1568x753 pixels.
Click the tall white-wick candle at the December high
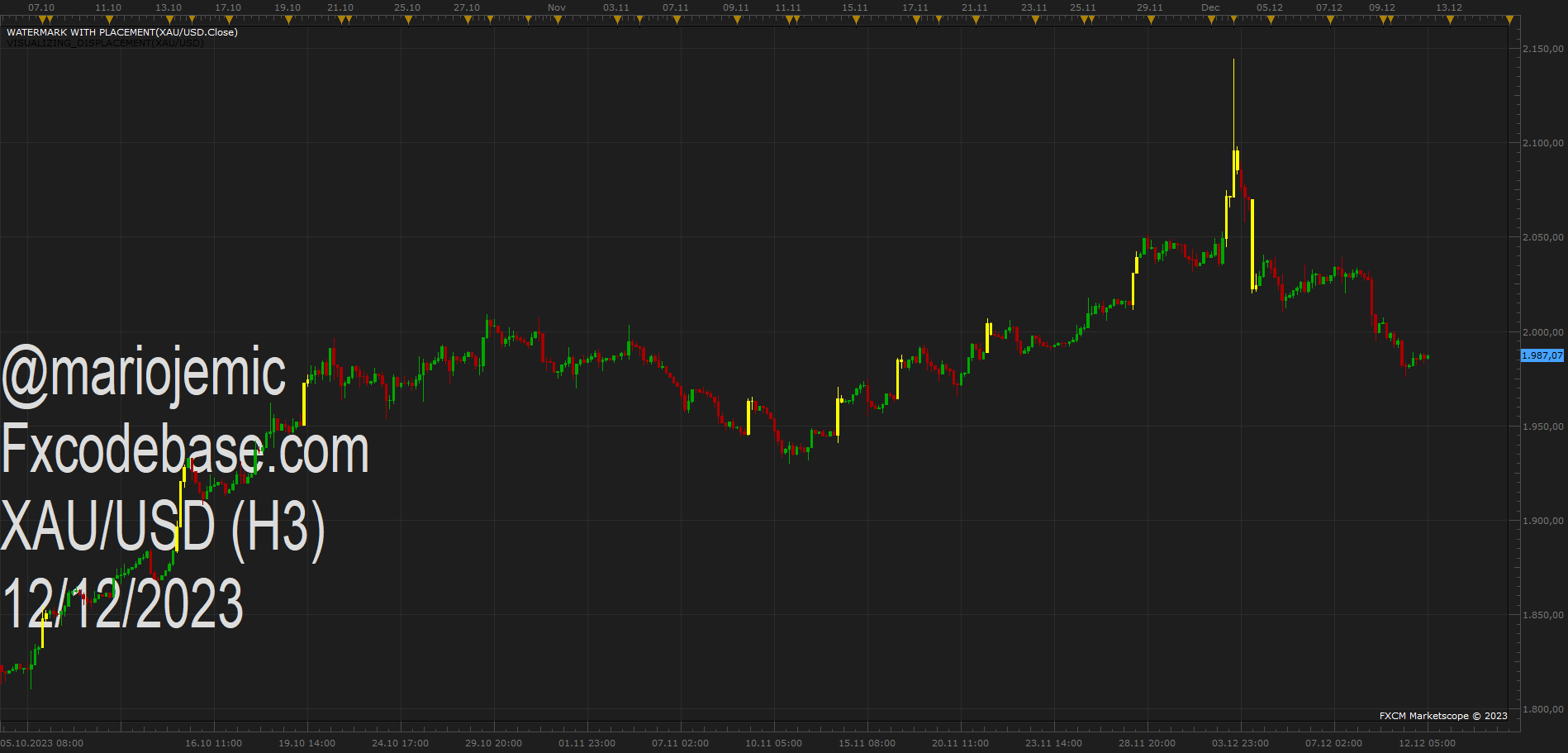pos(1234,128)
